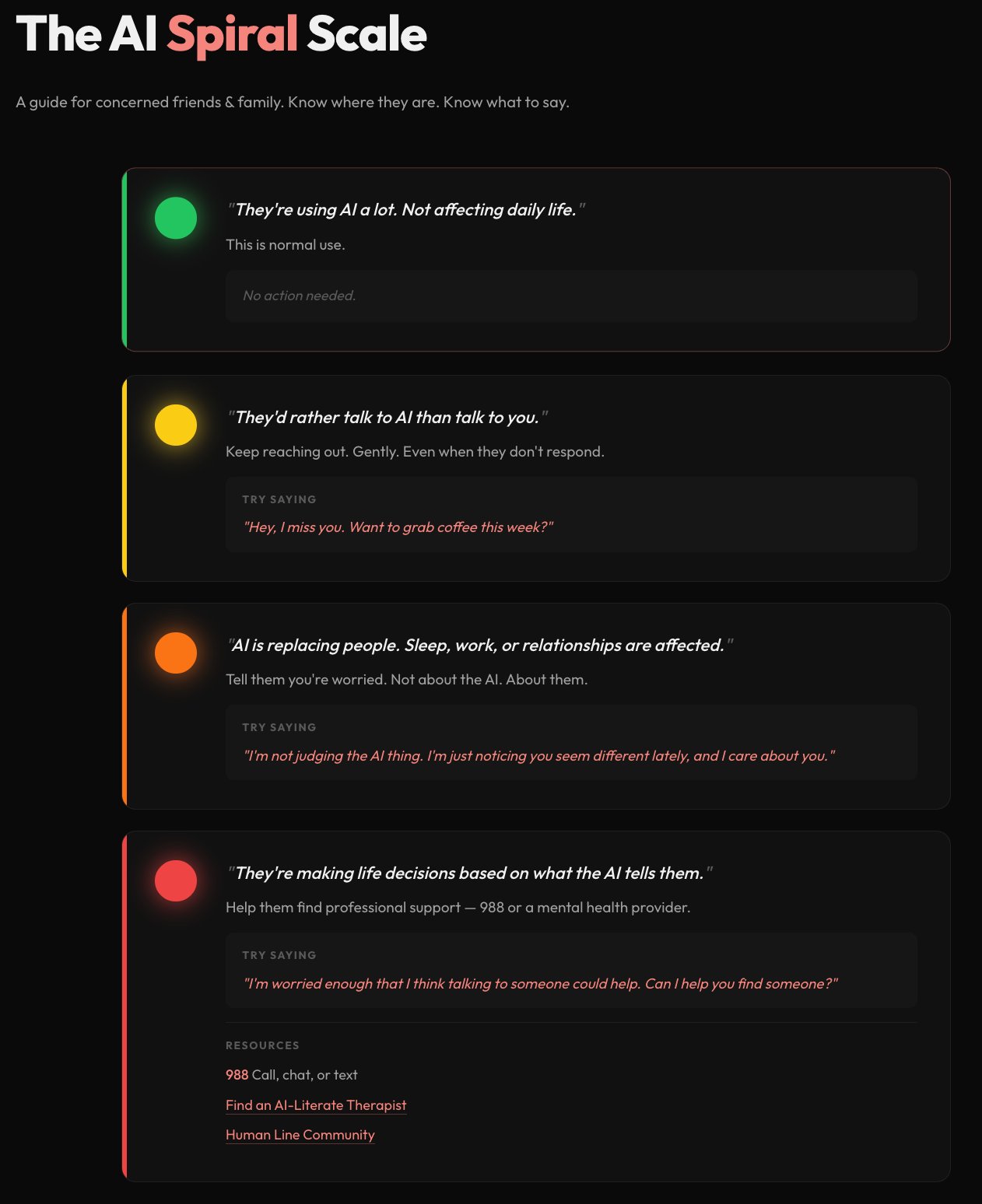Open the Find an AI-Literate Therapist link
Image resolution: width=982 pixels, height=1204 pixels.
click(316, 1105)
